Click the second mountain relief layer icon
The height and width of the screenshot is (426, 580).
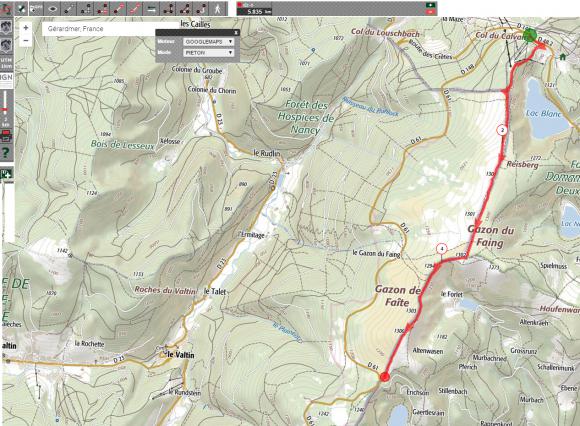coord(6,45)
